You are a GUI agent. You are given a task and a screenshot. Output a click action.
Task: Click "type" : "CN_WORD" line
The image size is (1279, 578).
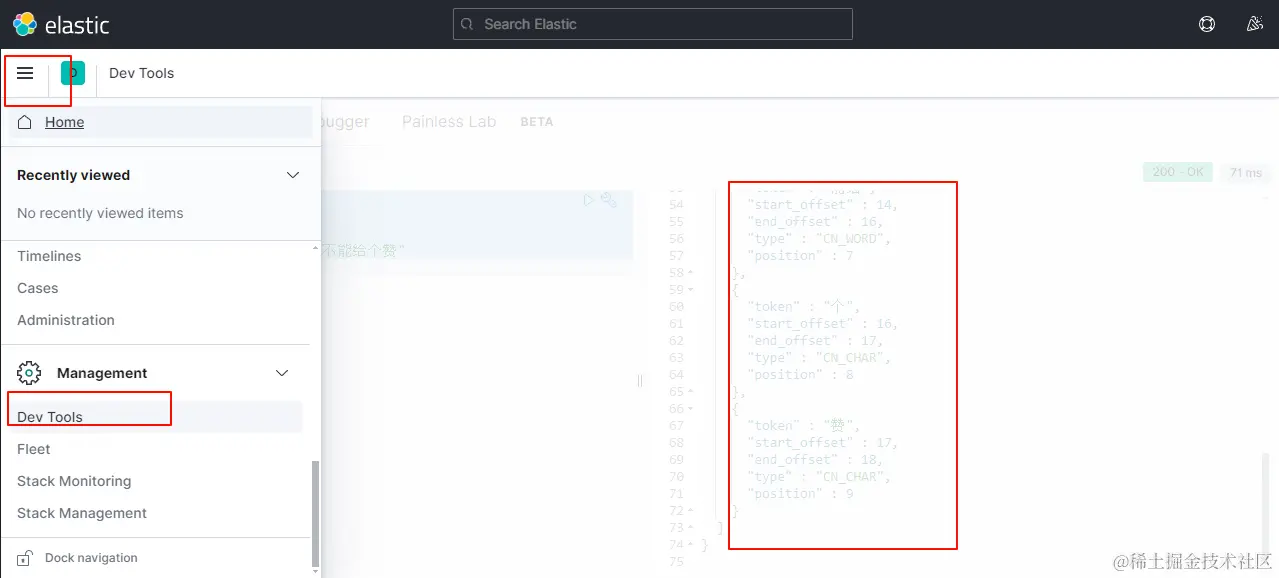[819, 239]
